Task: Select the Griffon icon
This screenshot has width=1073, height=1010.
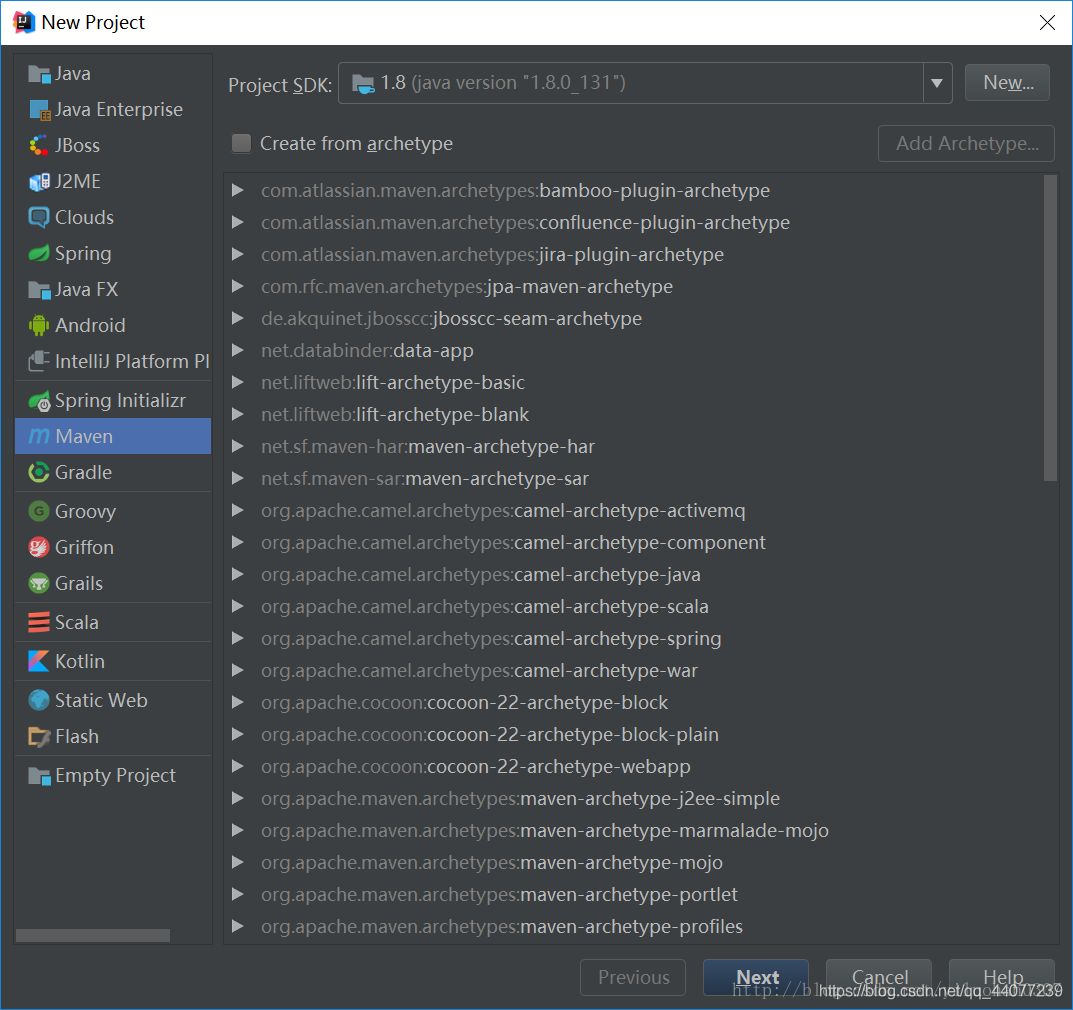Action: tap(39, 547)
